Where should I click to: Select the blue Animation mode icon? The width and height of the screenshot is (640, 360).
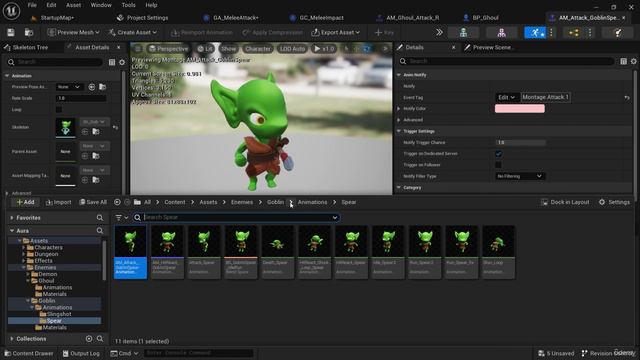(535, 32)
